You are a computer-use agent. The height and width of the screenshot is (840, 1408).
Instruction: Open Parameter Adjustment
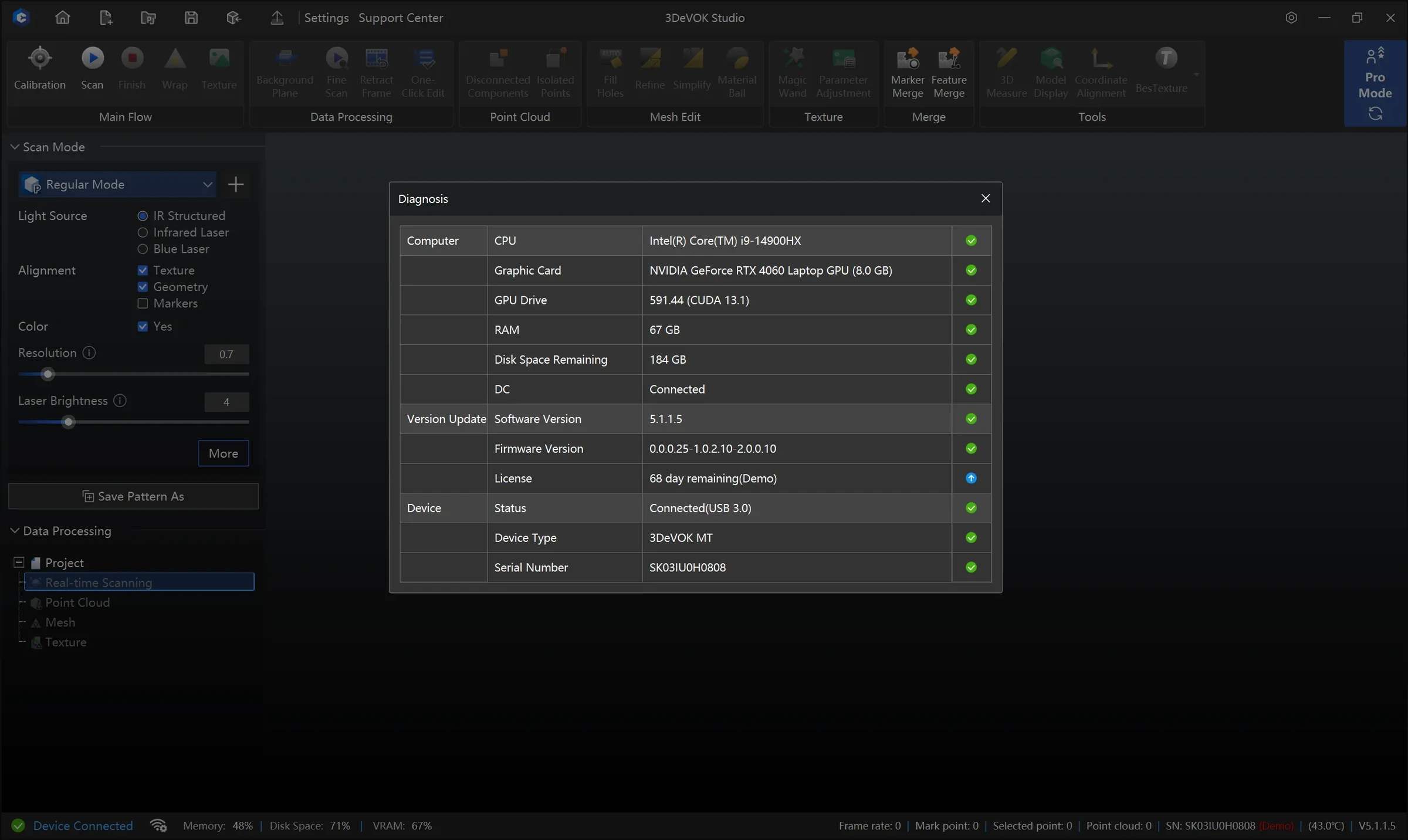click(x=843, y=72)
